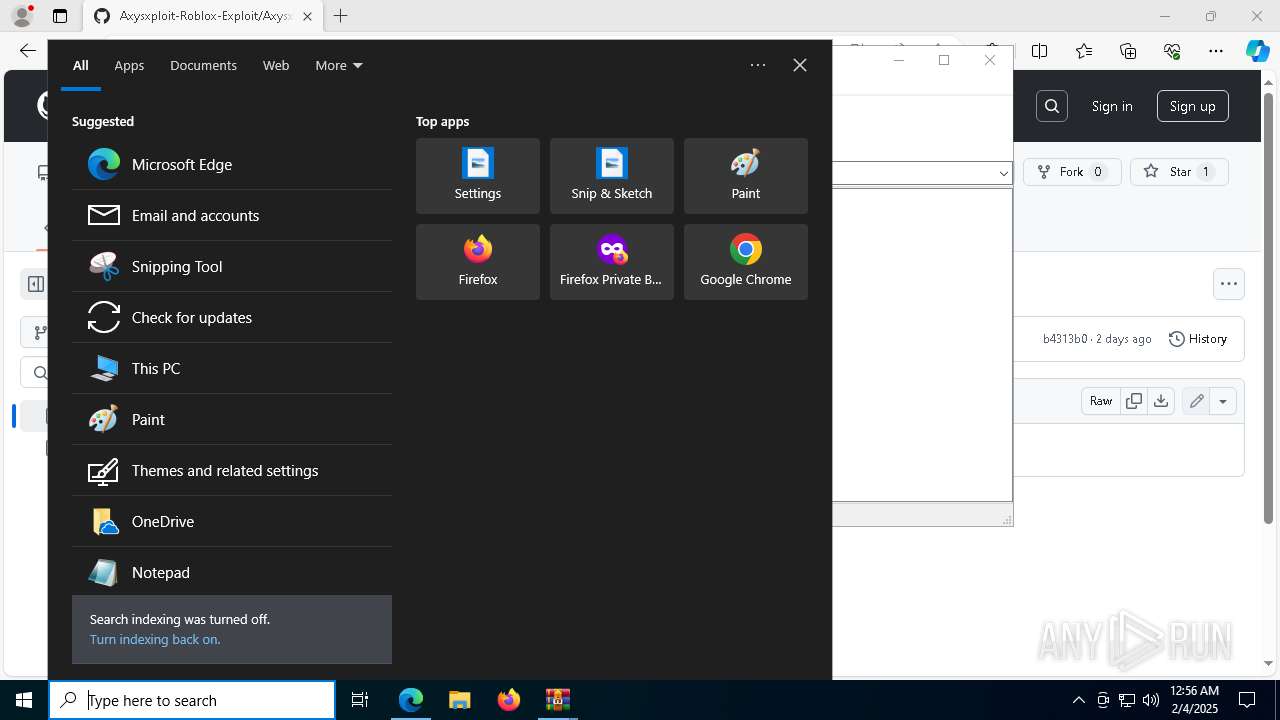
Task: Show hidden system tray icons
Action: tap(1078, 700)
